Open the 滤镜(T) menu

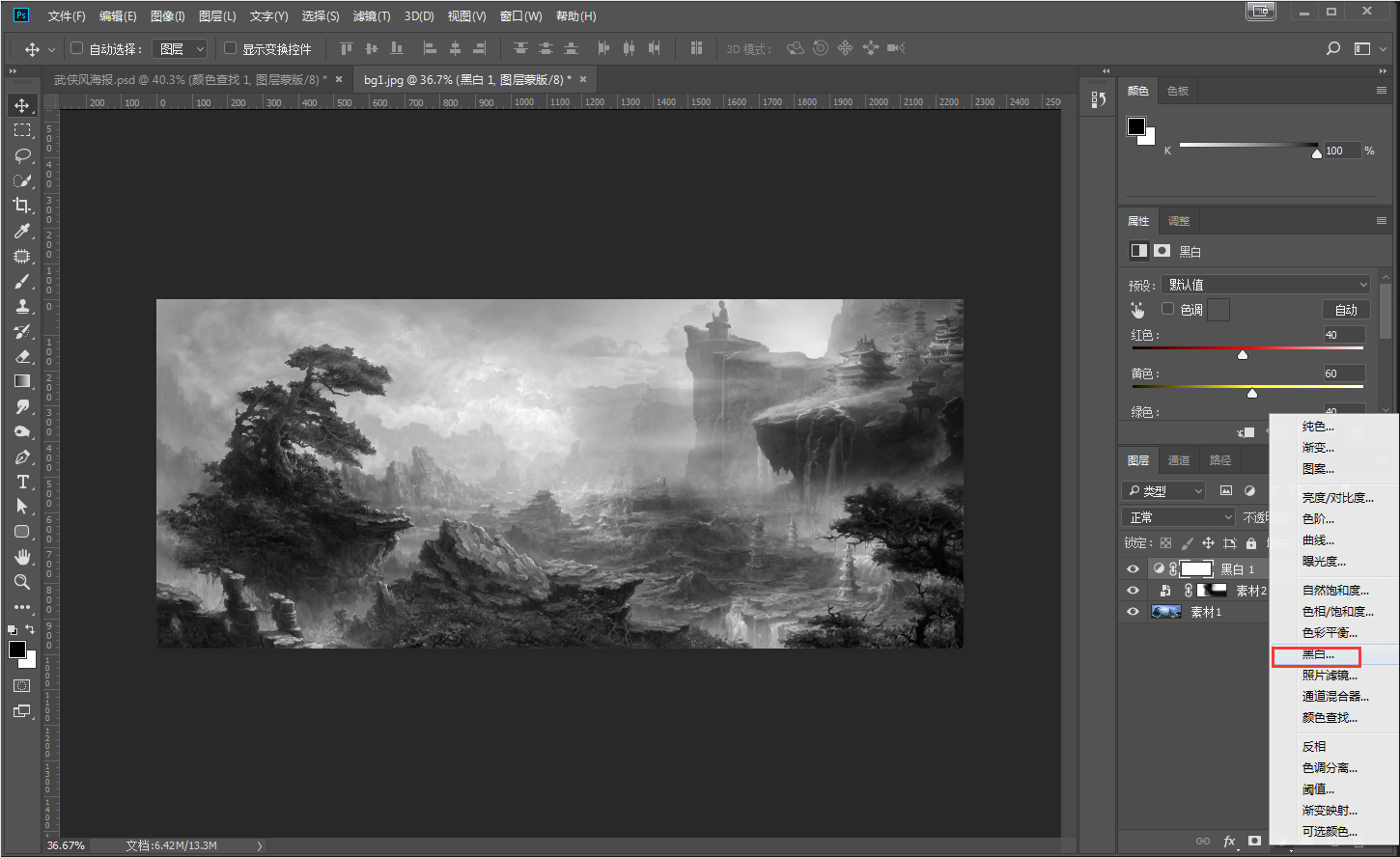372,16
